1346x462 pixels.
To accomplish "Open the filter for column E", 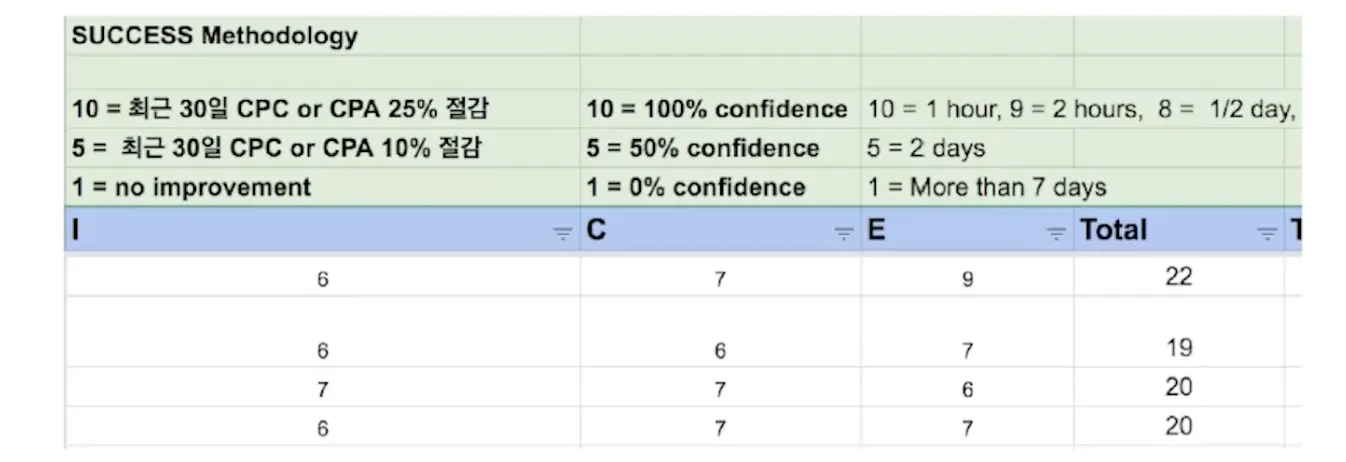I will [1056, 233].
